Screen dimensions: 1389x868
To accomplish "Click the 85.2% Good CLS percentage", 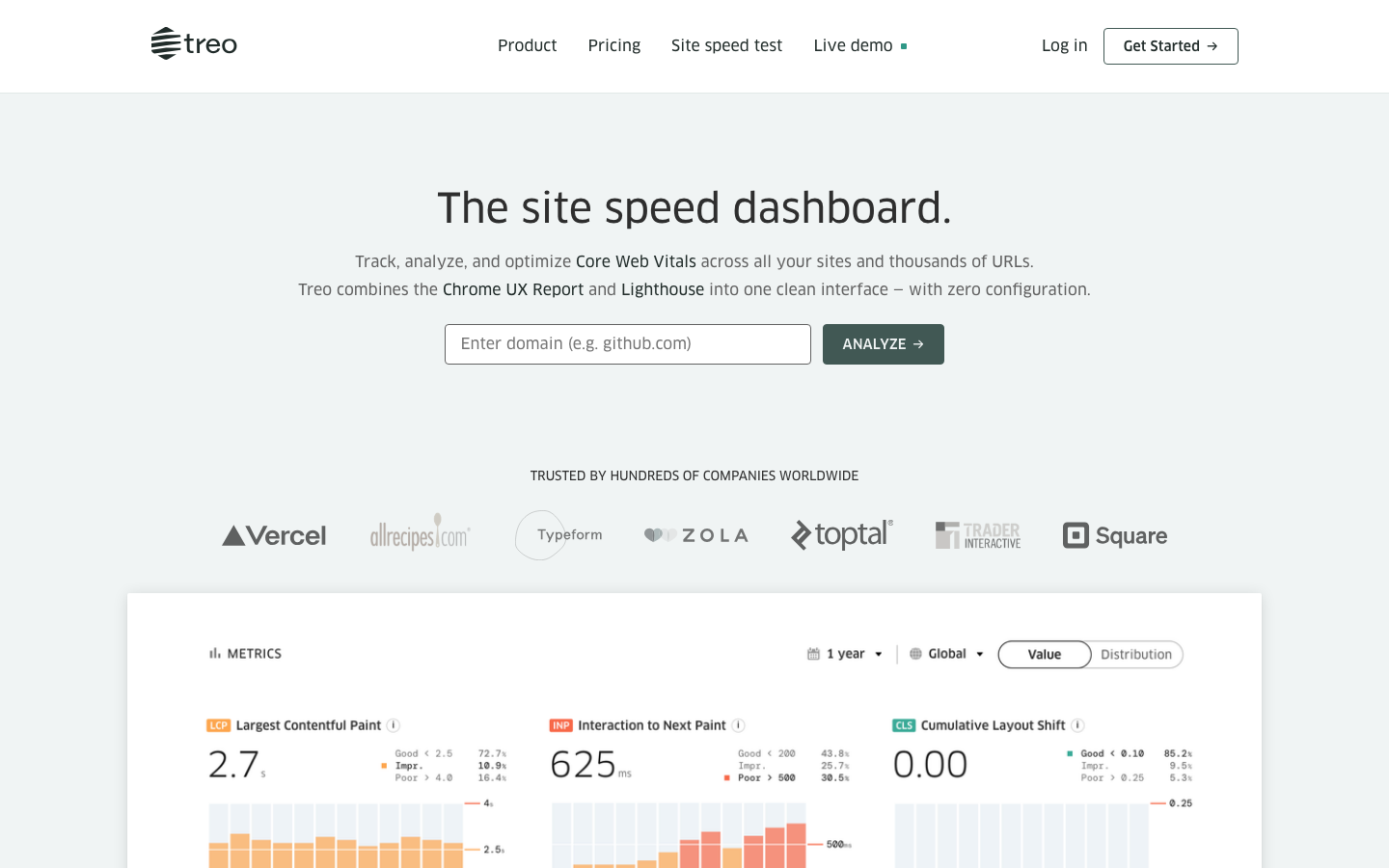I will pyautogui.click(x=1178, y=754).
